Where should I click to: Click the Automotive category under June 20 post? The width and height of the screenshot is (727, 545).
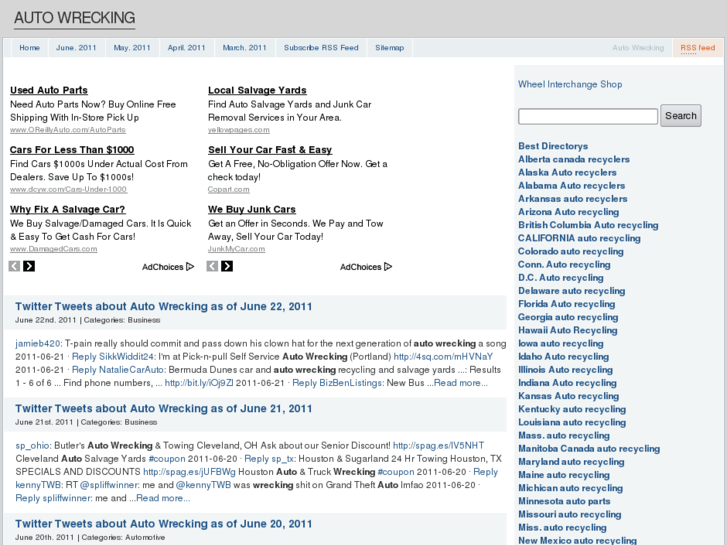coord(145,537)
